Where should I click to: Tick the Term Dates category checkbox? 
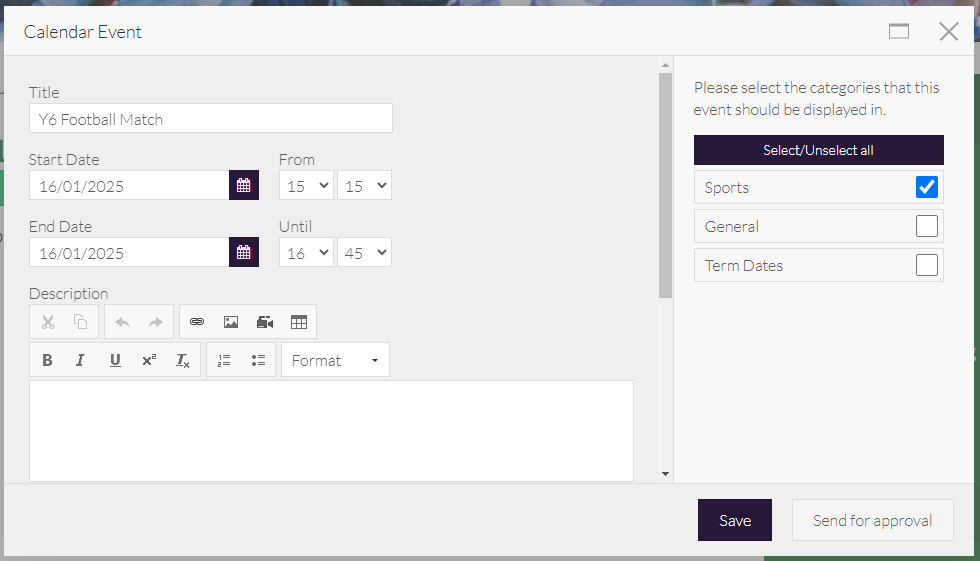click(926, 265)
